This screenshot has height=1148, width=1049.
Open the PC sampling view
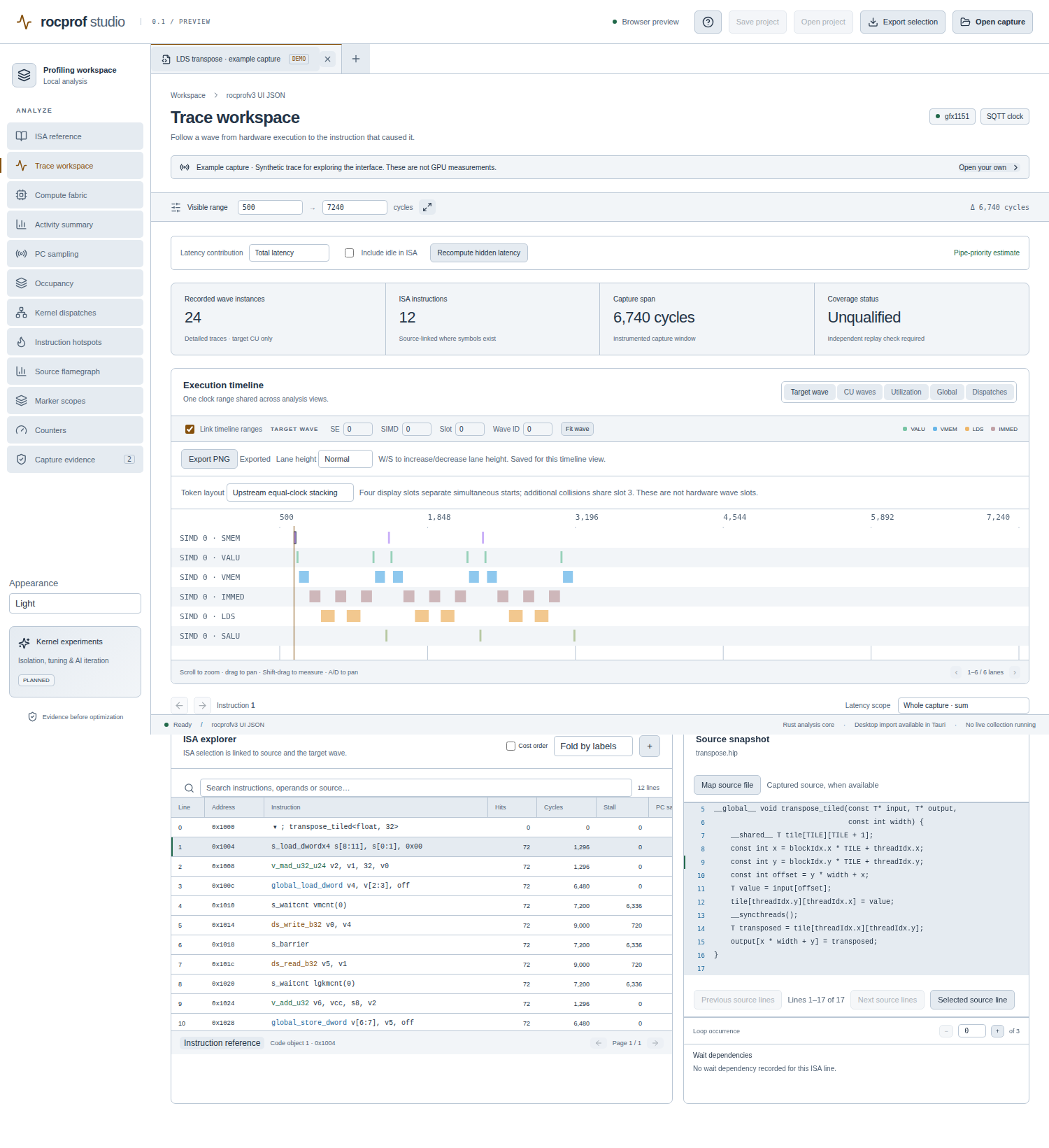click(x=75, y=254)
